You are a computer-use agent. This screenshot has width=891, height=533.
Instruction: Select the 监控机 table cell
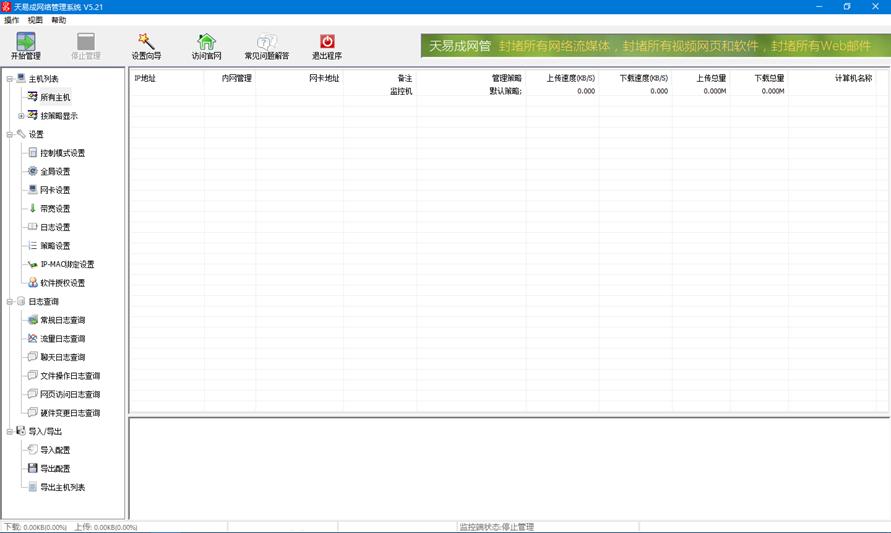click(401, 91)
